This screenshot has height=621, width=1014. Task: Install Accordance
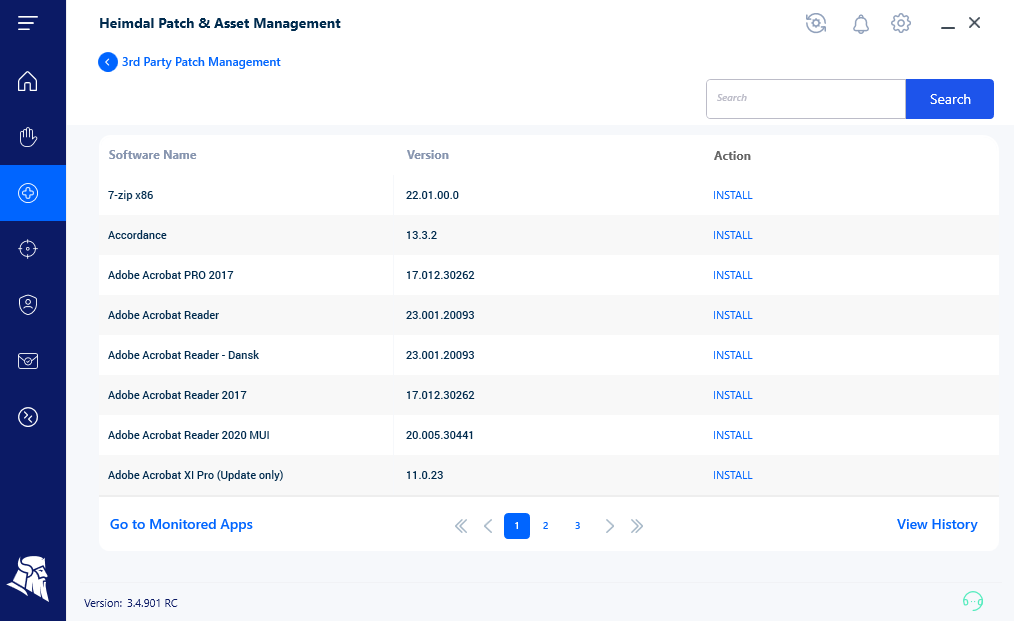click(x=733, y=235)
